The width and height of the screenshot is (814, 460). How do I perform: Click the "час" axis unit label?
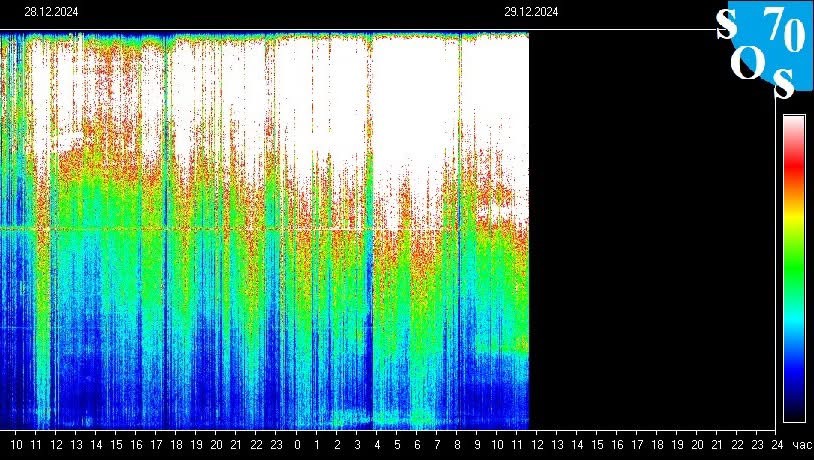point(800,444)
